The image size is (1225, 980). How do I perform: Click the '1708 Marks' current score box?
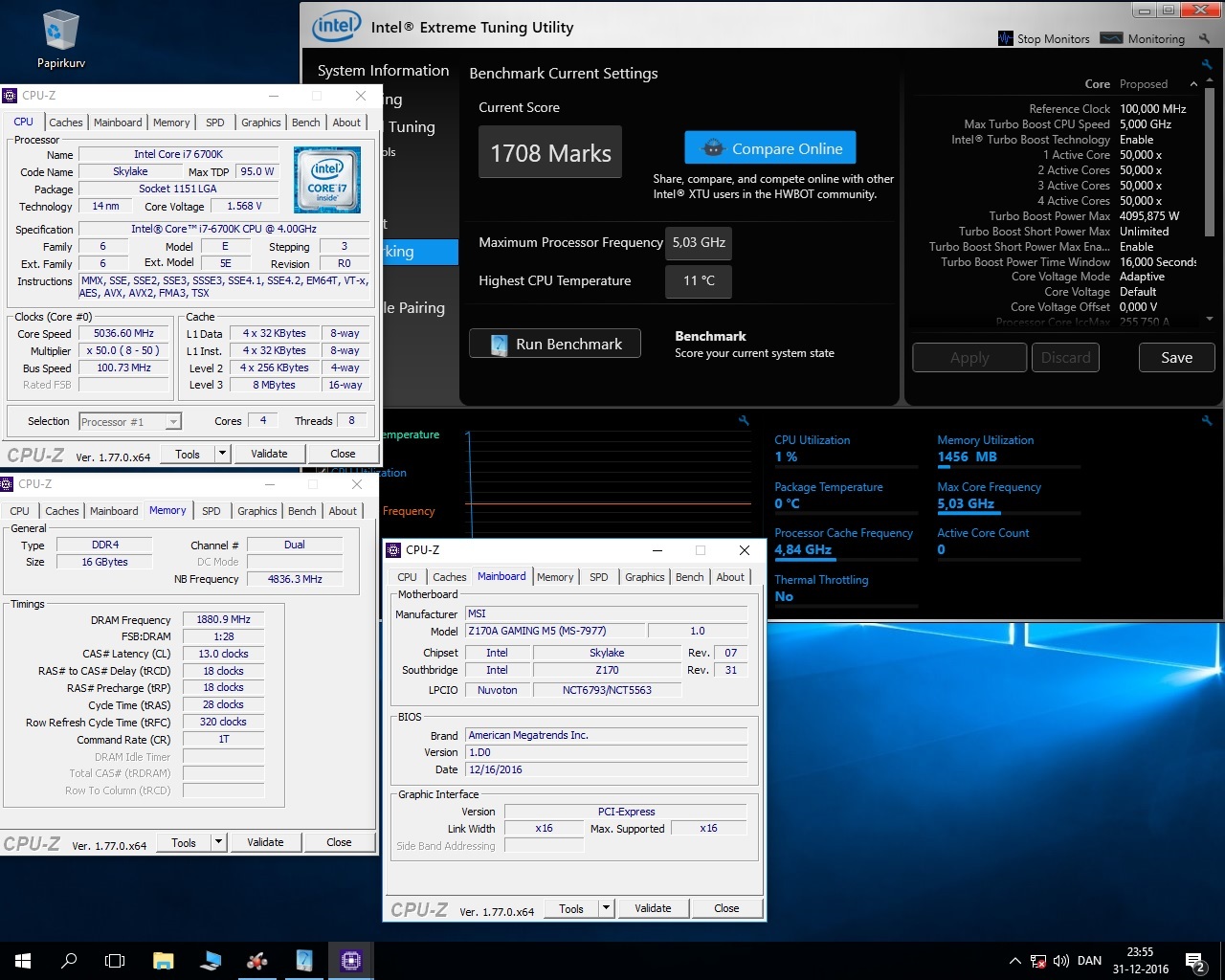pos(550,153)
